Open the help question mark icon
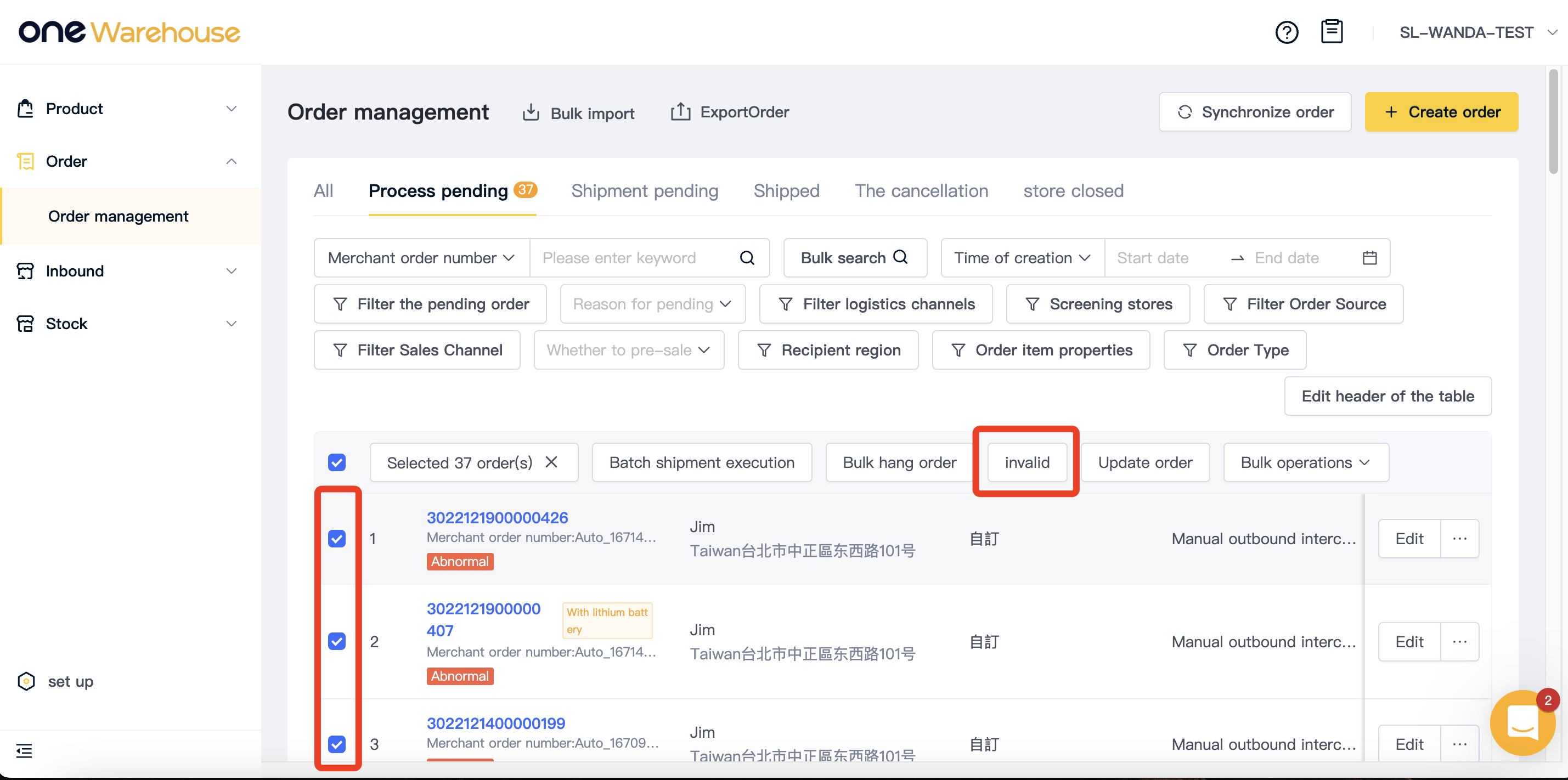 1286,32
